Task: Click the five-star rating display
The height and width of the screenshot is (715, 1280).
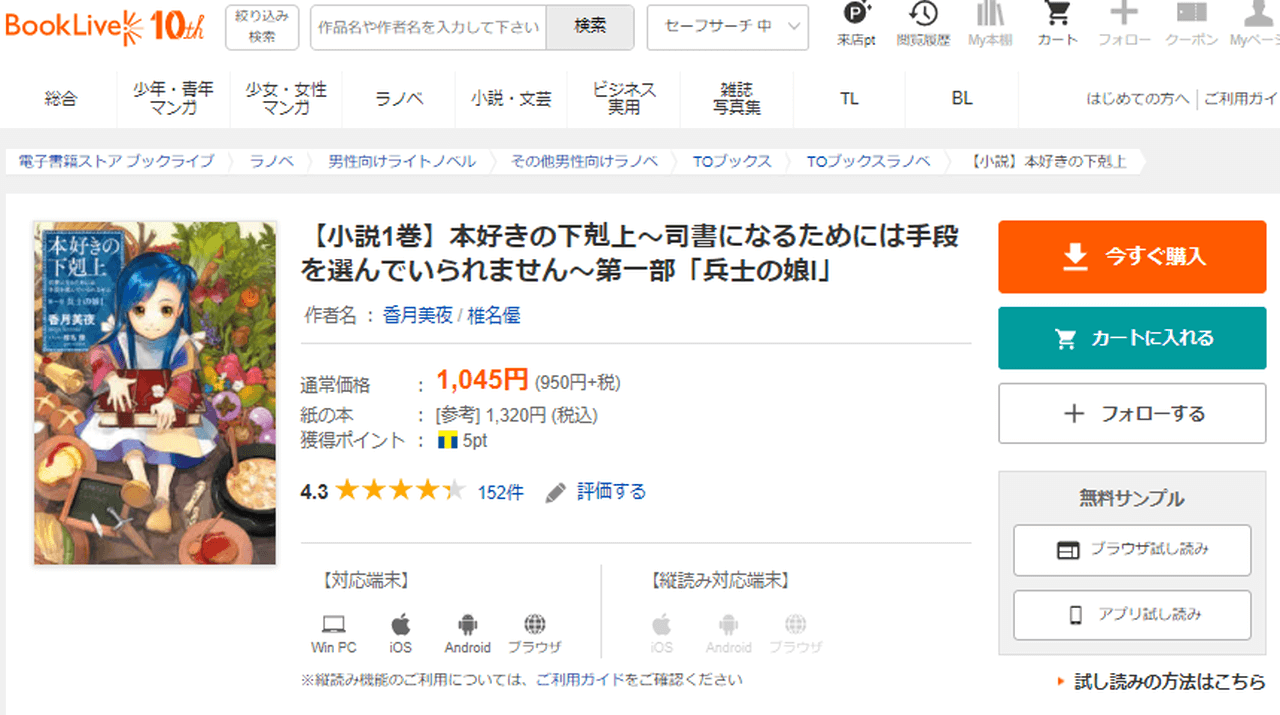Action: 400,491
